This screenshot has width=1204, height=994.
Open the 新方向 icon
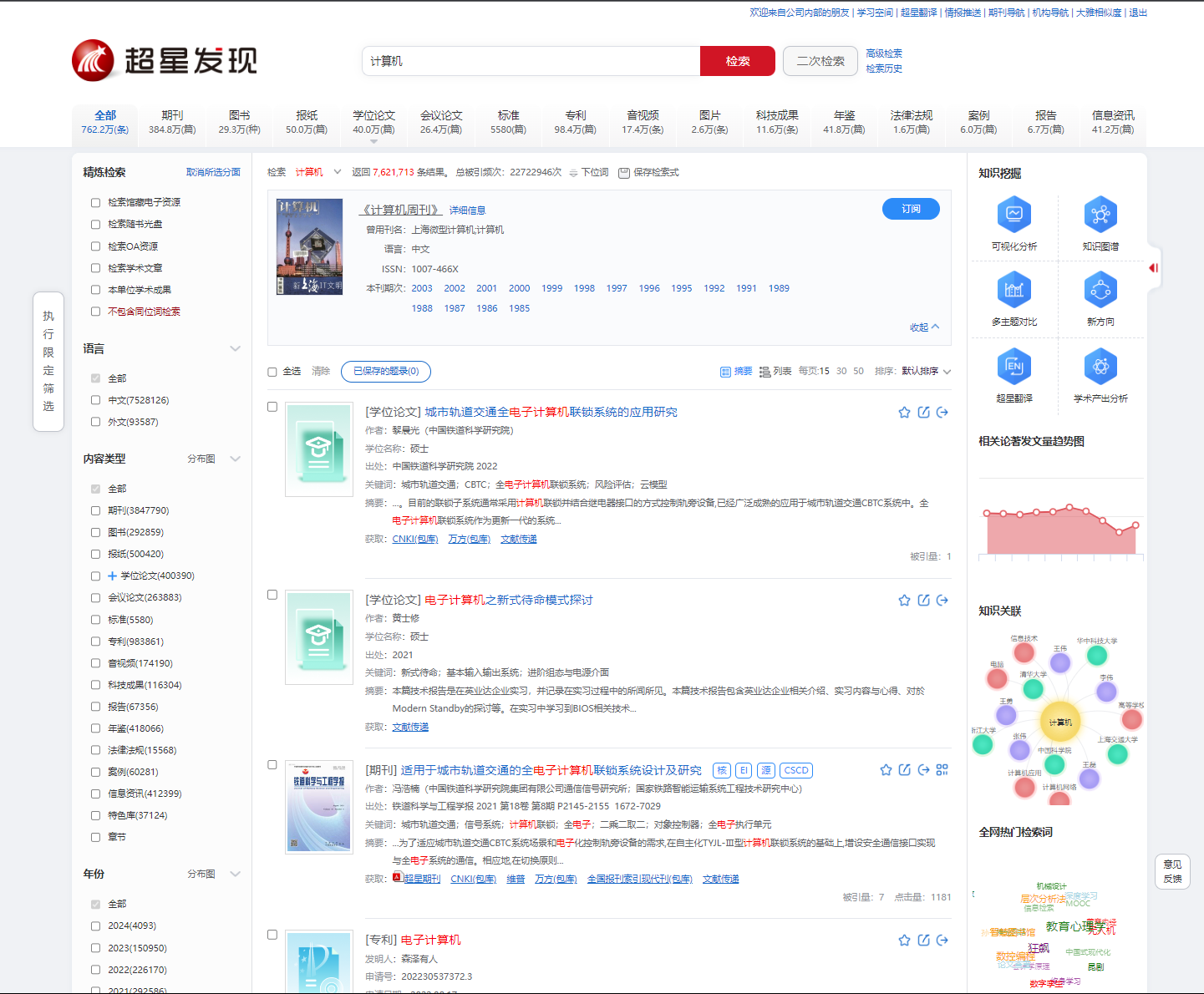(x=1100, y=290)
